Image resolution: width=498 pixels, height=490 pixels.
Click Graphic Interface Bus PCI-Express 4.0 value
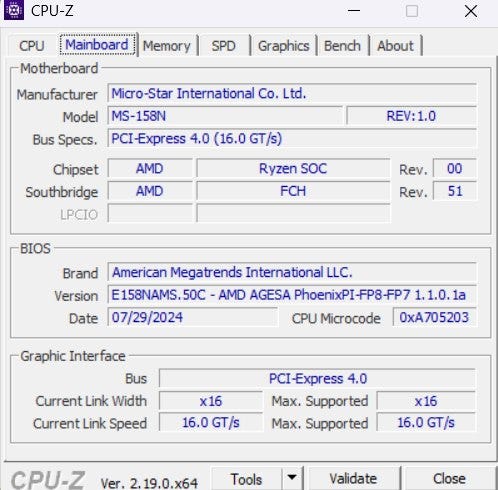(x=317, y=378)
